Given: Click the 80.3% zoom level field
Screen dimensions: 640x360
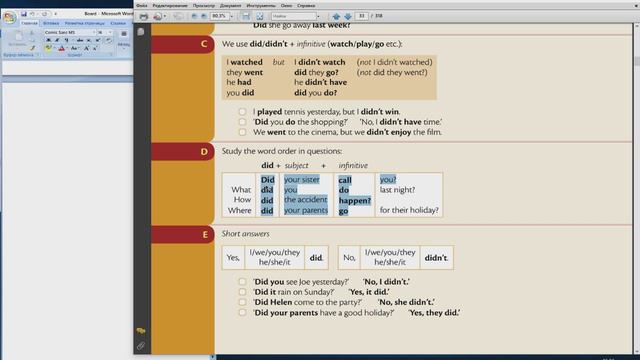Looking at the screenshot, I should (220, 16).
